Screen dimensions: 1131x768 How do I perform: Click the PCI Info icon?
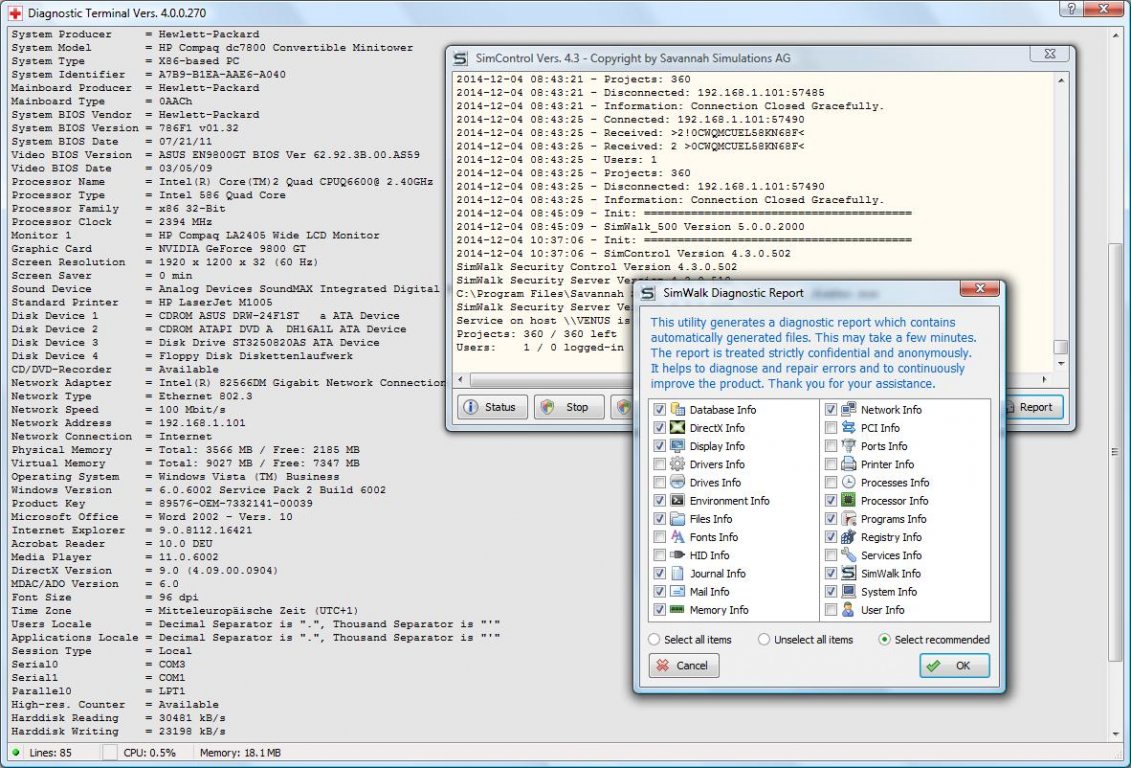coord(849,428)
